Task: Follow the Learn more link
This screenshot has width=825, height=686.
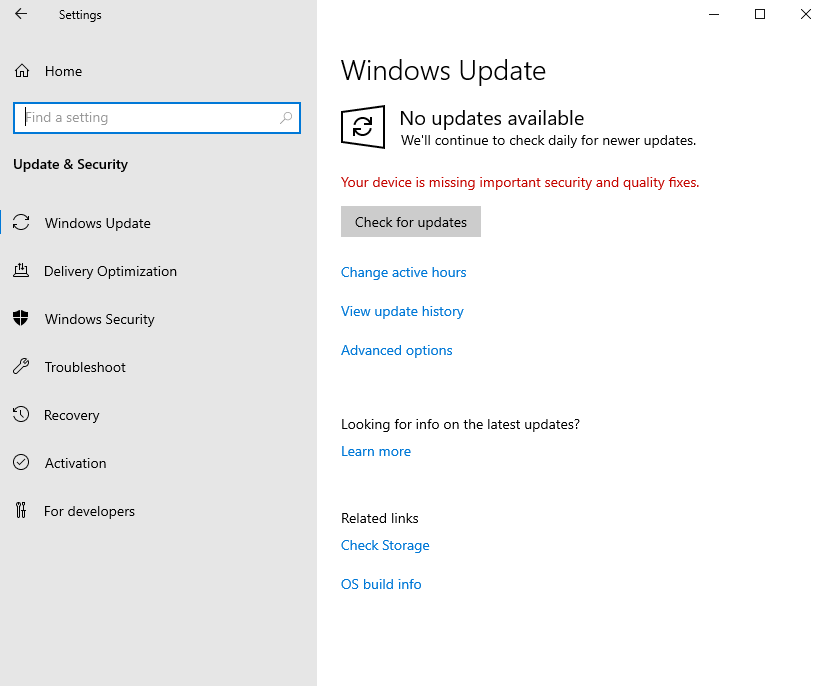Action: 376,451
